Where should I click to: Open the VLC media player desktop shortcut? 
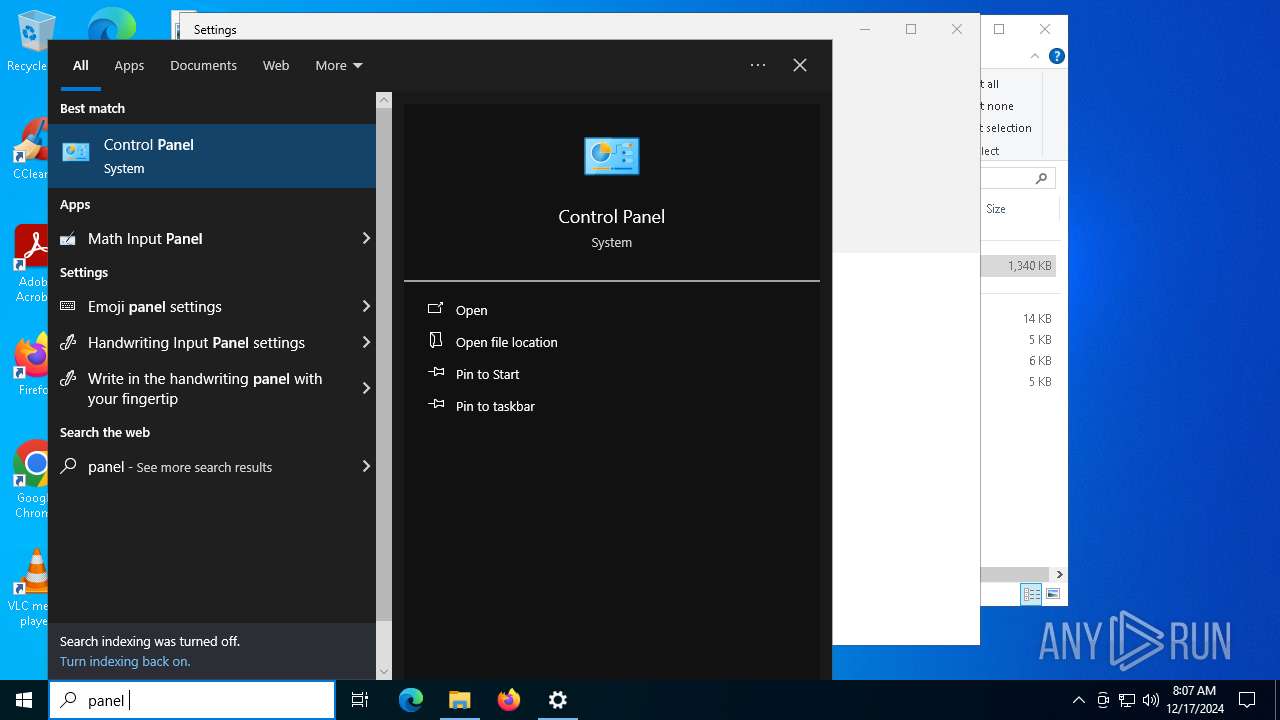(x=30, y=588)
